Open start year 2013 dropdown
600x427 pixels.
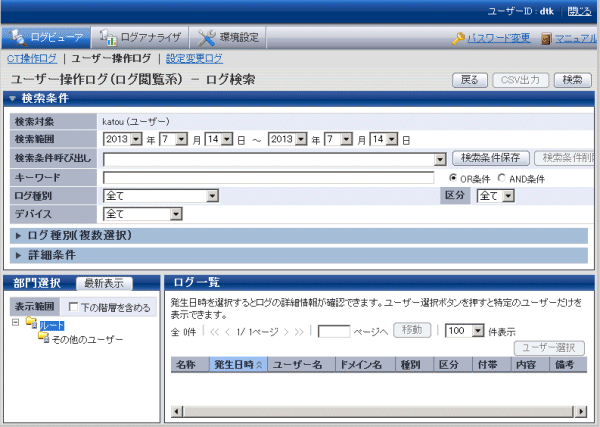pos(122,139)
